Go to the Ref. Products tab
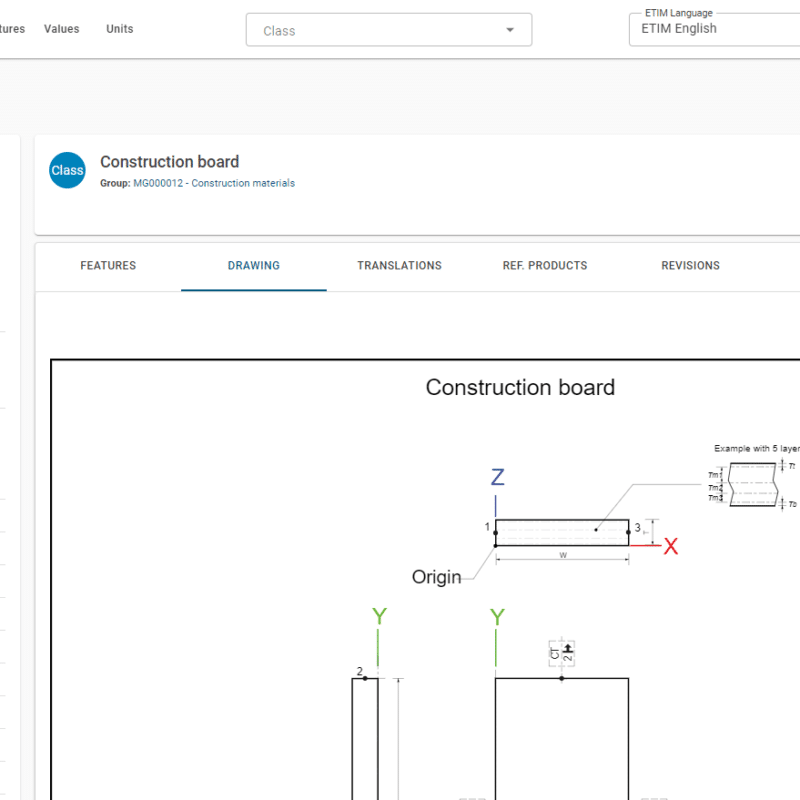 [545, 266]
